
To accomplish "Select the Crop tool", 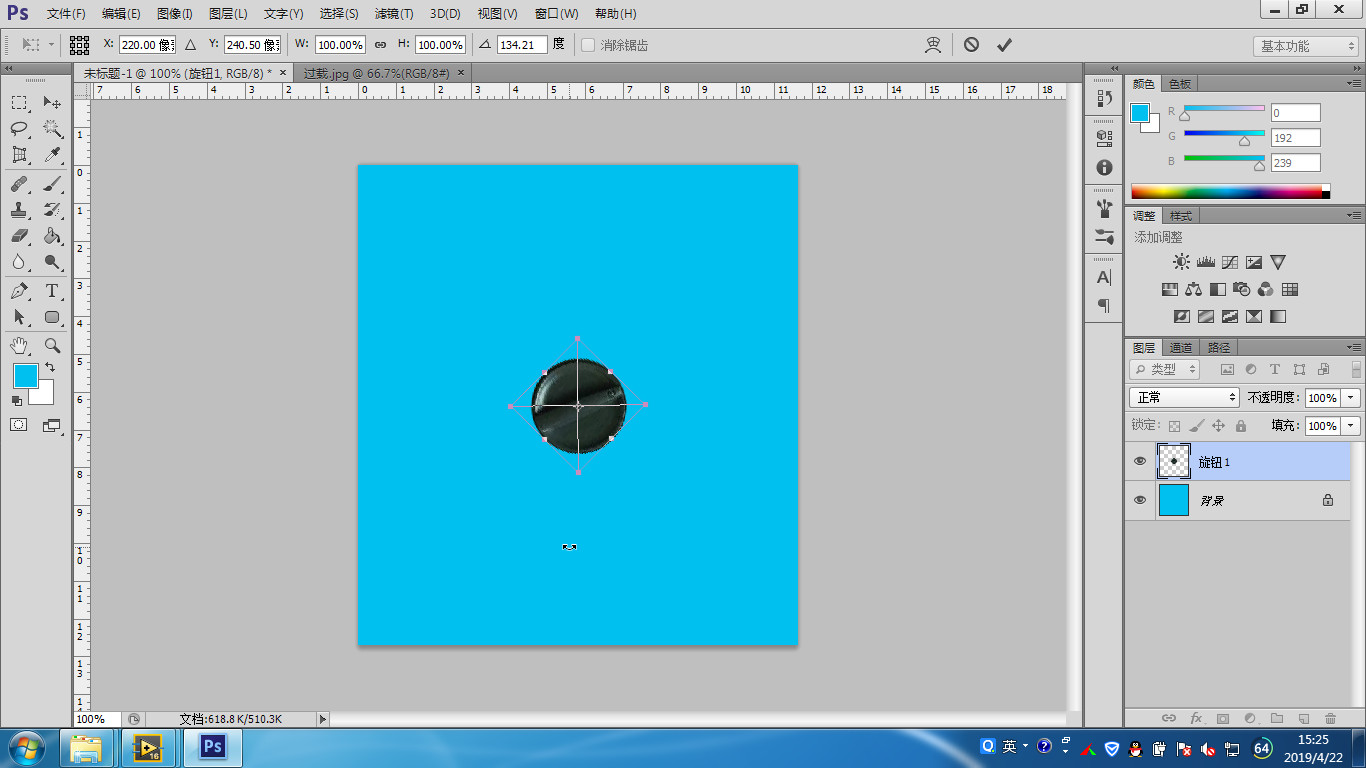I will click(19, 155).
